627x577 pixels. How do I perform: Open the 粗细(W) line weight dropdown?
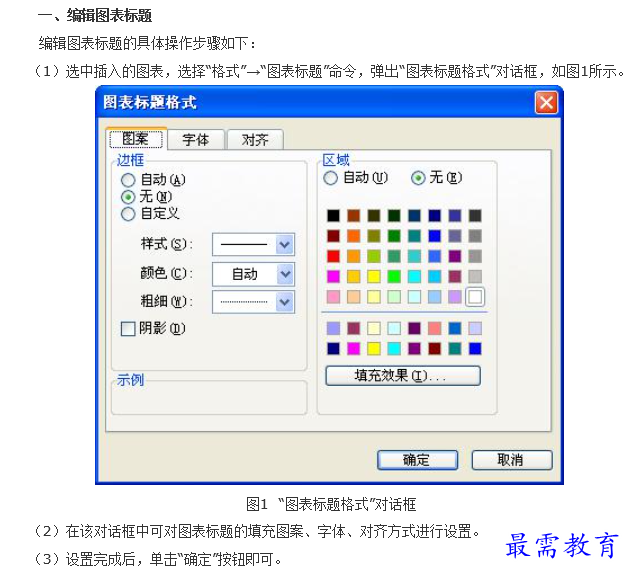[254, 302]
